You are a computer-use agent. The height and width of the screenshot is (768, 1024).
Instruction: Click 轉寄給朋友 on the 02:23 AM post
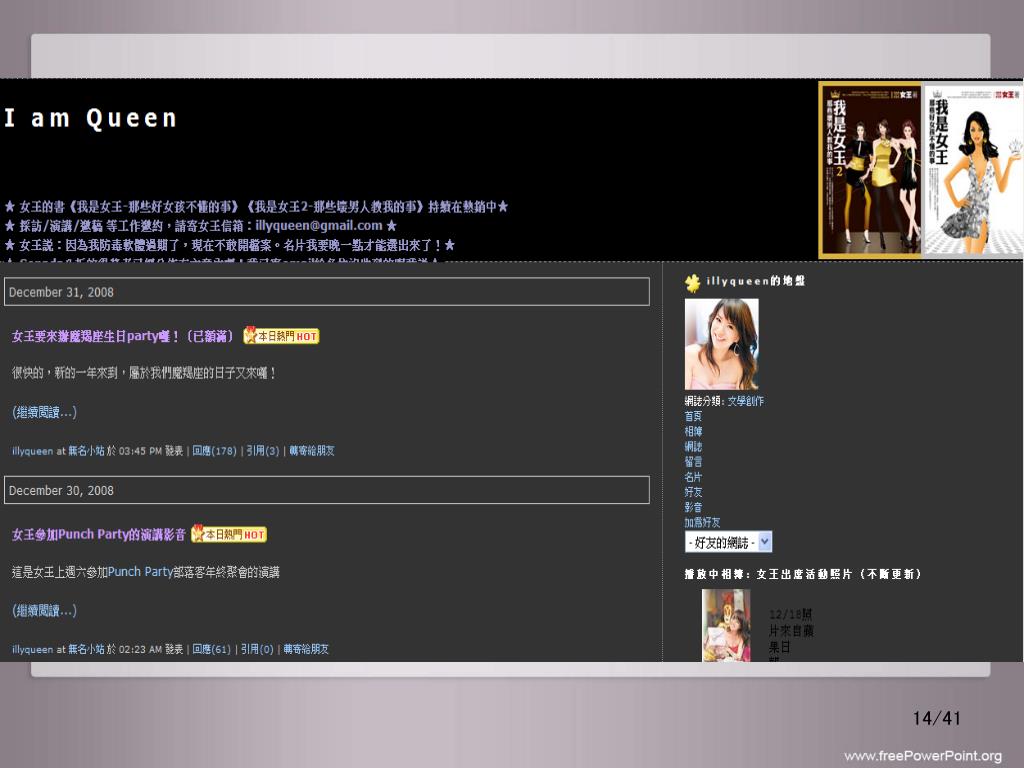[306, 649]
